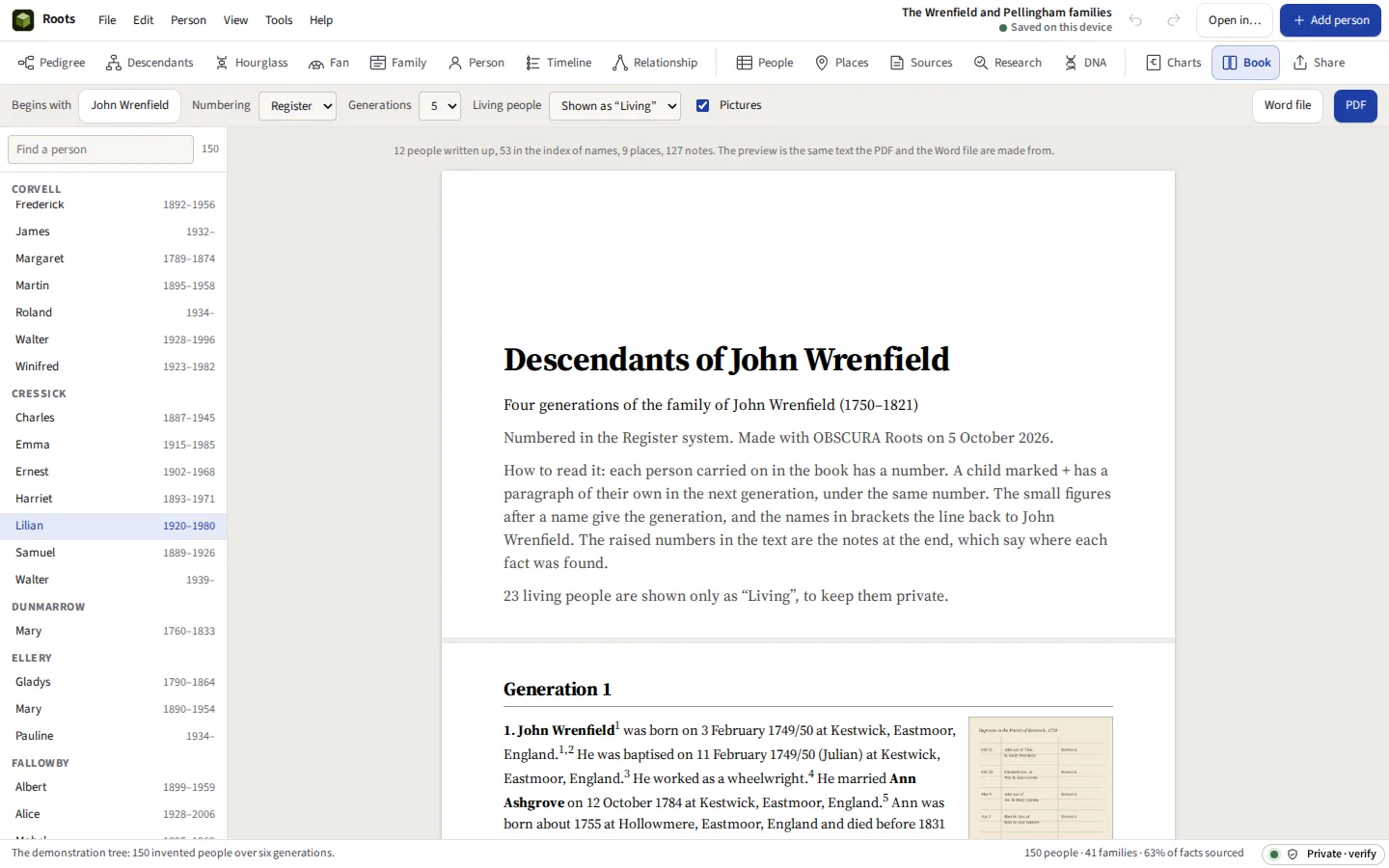Open the Research view
The height and width of the screenshot is (868, 1389).
point(1008,63)
